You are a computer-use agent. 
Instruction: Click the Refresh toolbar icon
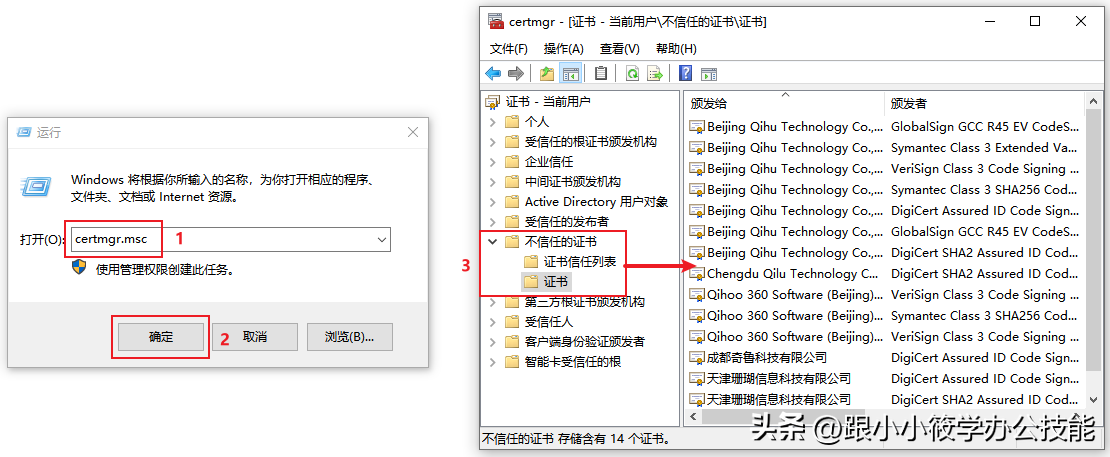pyautogui.click(x=632, y=73)
